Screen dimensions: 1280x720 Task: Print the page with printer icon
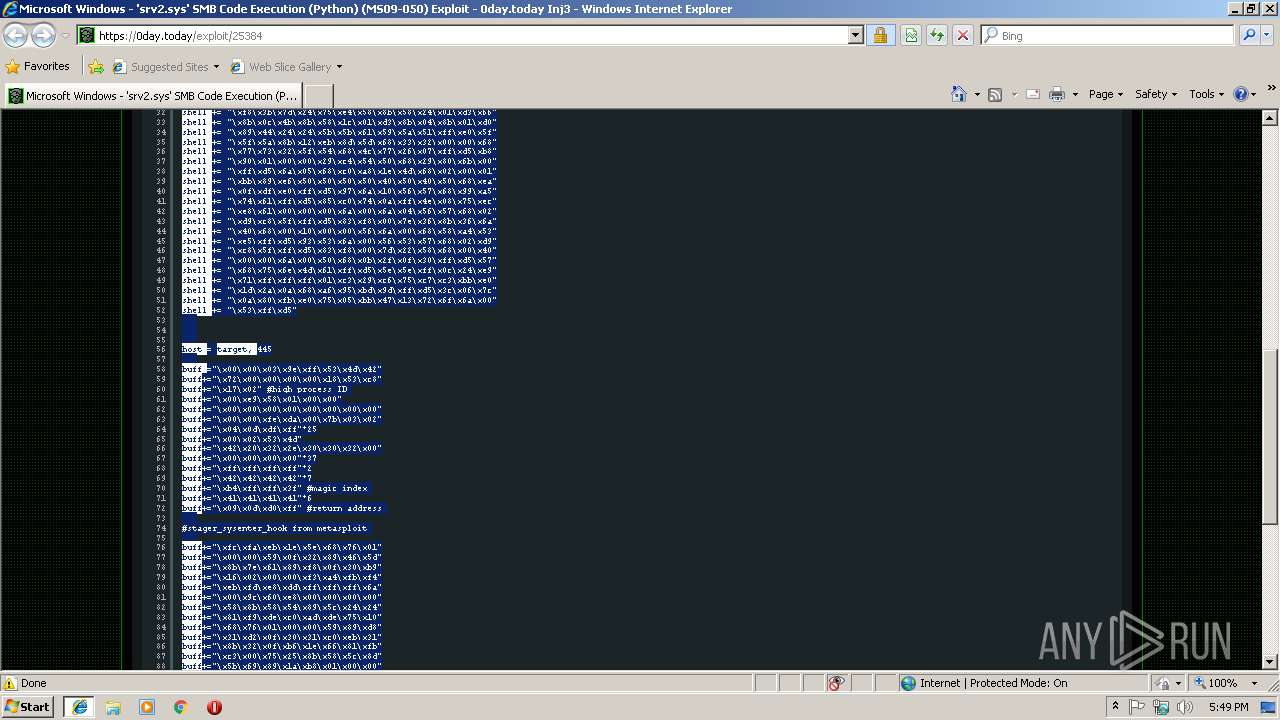coord(1057,94)
